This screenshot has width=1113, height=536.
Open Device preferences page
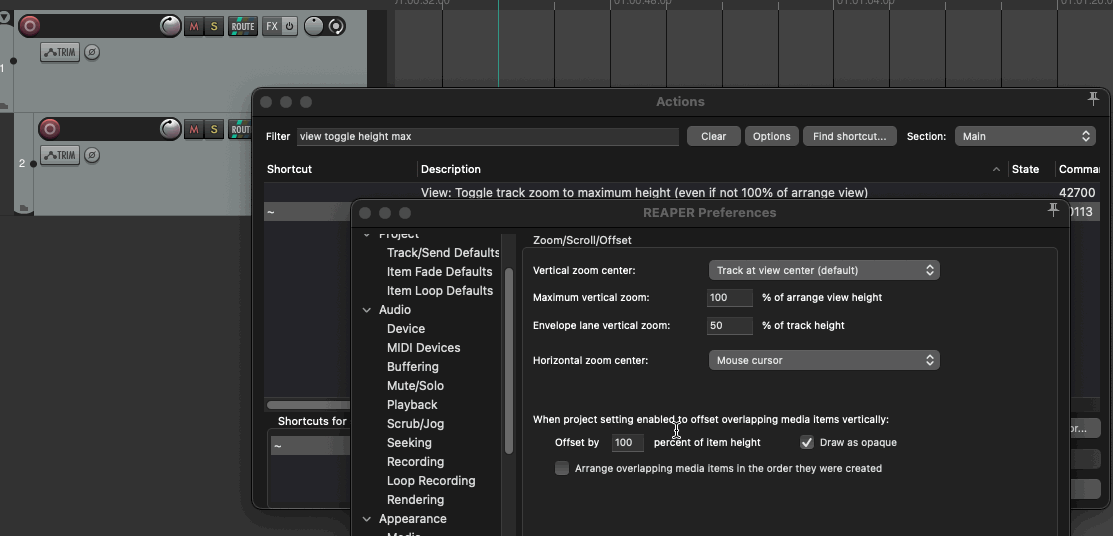click(406, 329)
